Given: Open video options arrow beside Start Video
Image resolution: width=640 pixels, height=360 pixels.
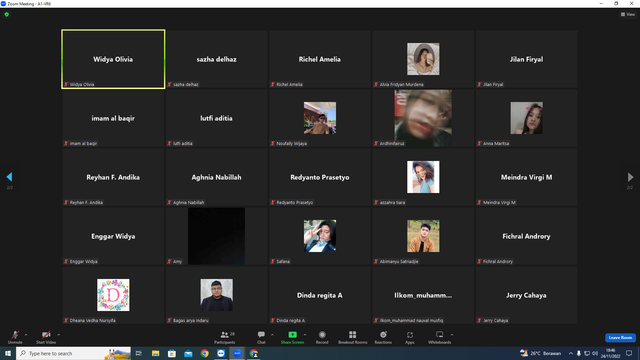Looking at the screenshot, I should 59,335.
